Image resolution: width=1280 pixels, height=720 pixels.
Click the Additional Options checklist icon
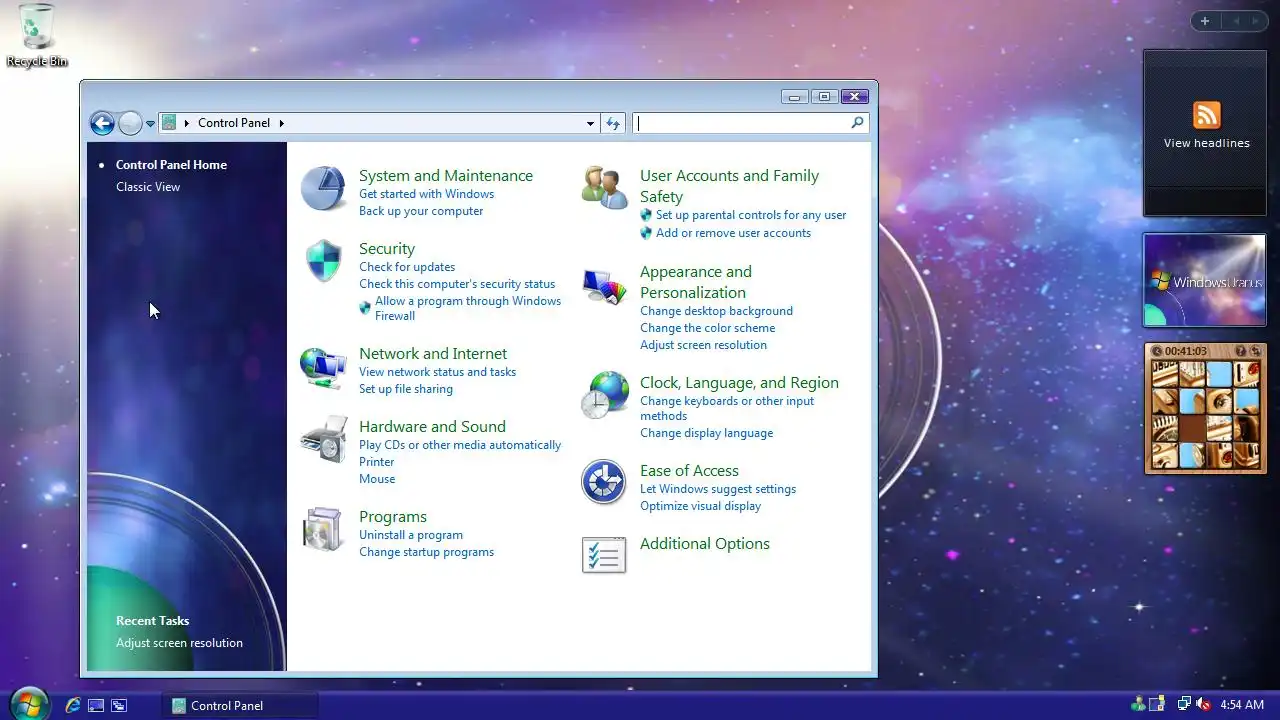[604, 555]
